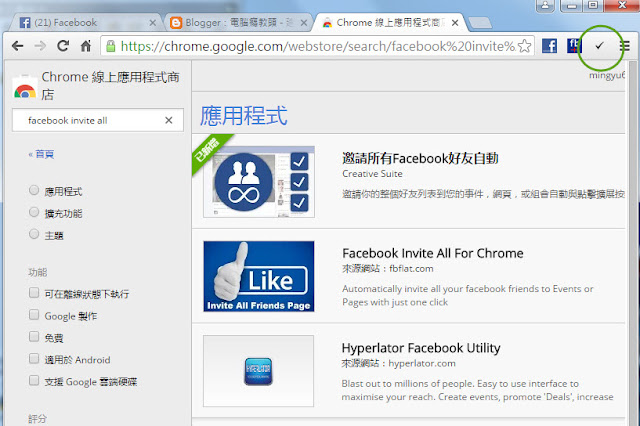
Task: Reload the Chrome Web Store page
Action: (x=63, y=46)
